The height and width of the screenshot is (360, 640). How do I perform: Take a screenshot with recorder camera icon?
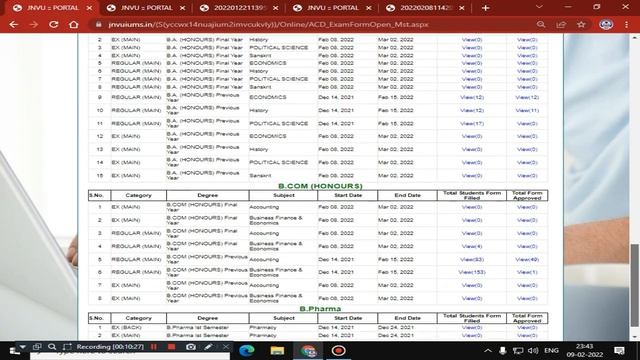190,347
